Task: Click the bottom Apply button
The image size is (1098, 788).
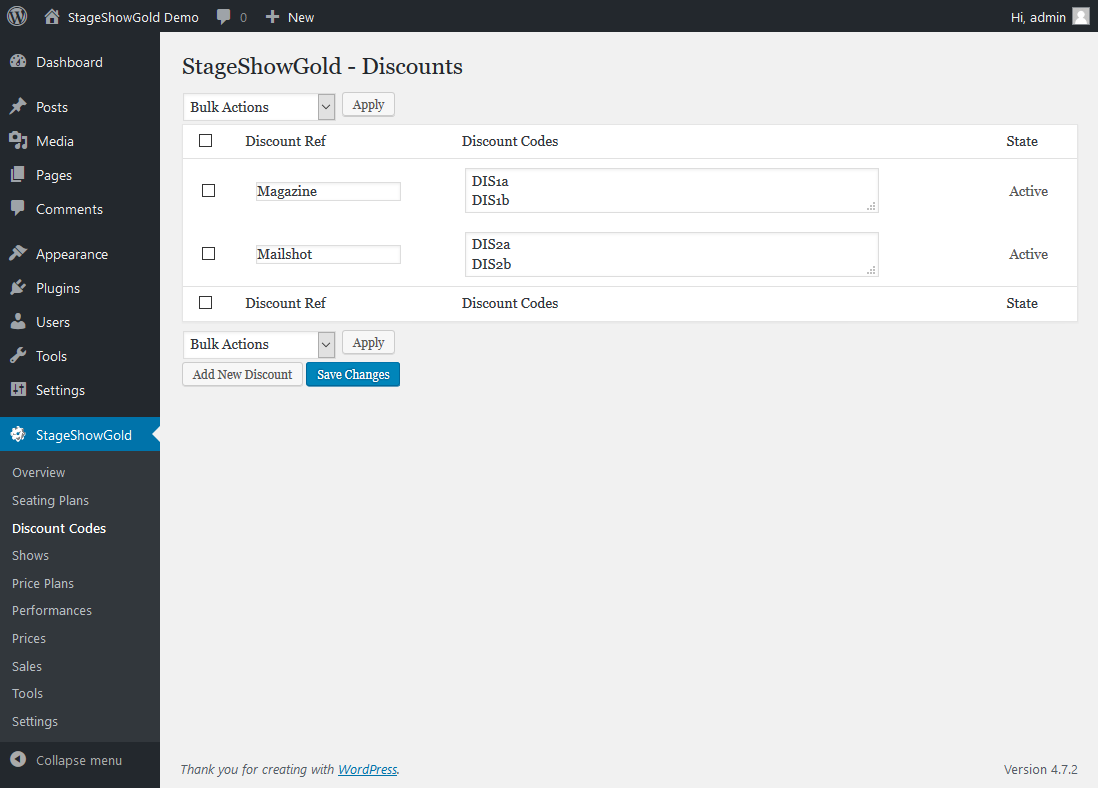Action: point(368,343)
